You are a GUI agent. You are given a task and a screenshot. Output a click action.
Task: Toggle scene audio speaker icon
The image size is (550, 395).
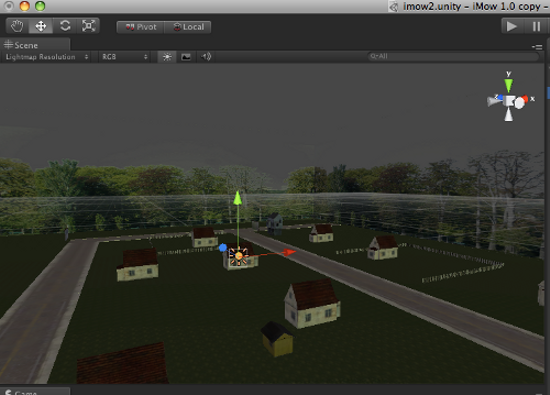pos(206,57)
